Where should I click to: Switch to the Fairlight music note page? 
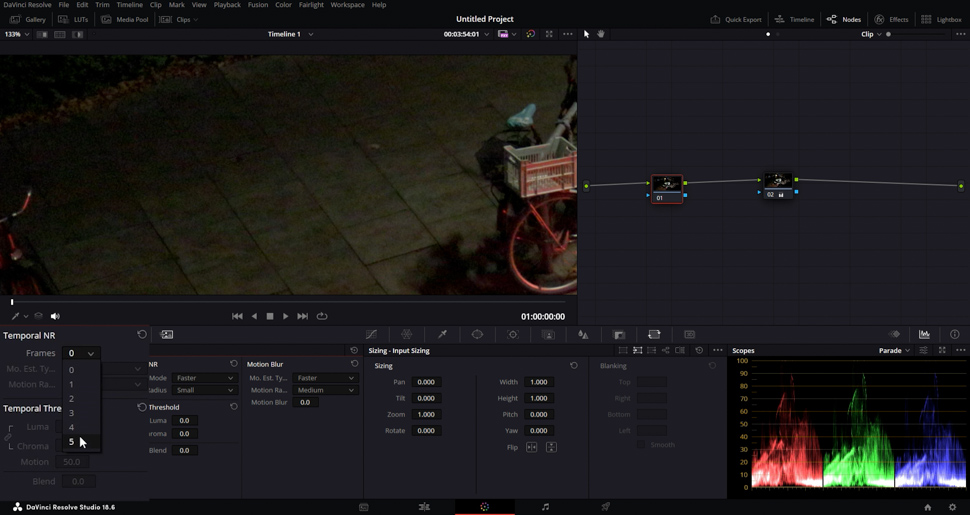(545, 507)
